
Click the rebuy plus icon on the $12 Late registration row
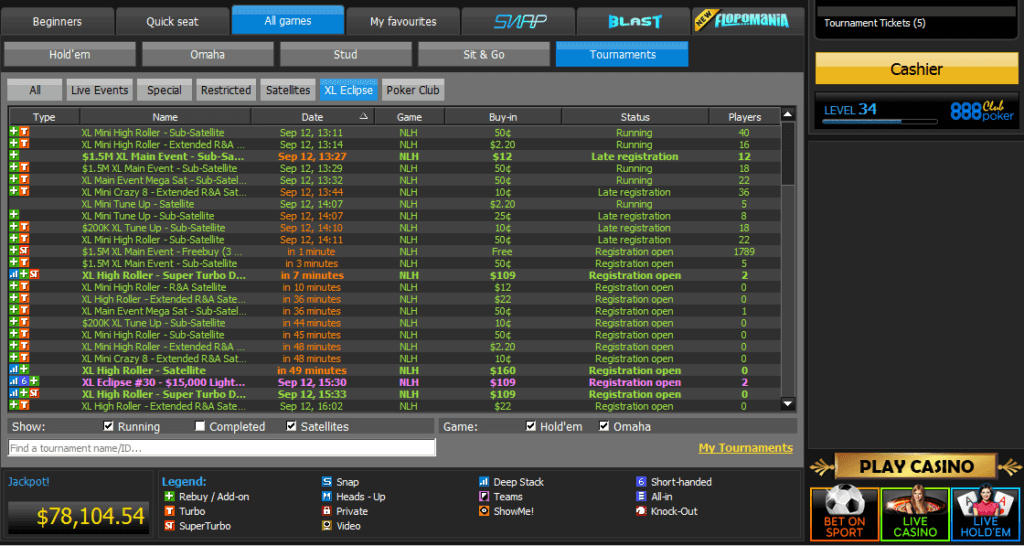click(x=14, y=156)
